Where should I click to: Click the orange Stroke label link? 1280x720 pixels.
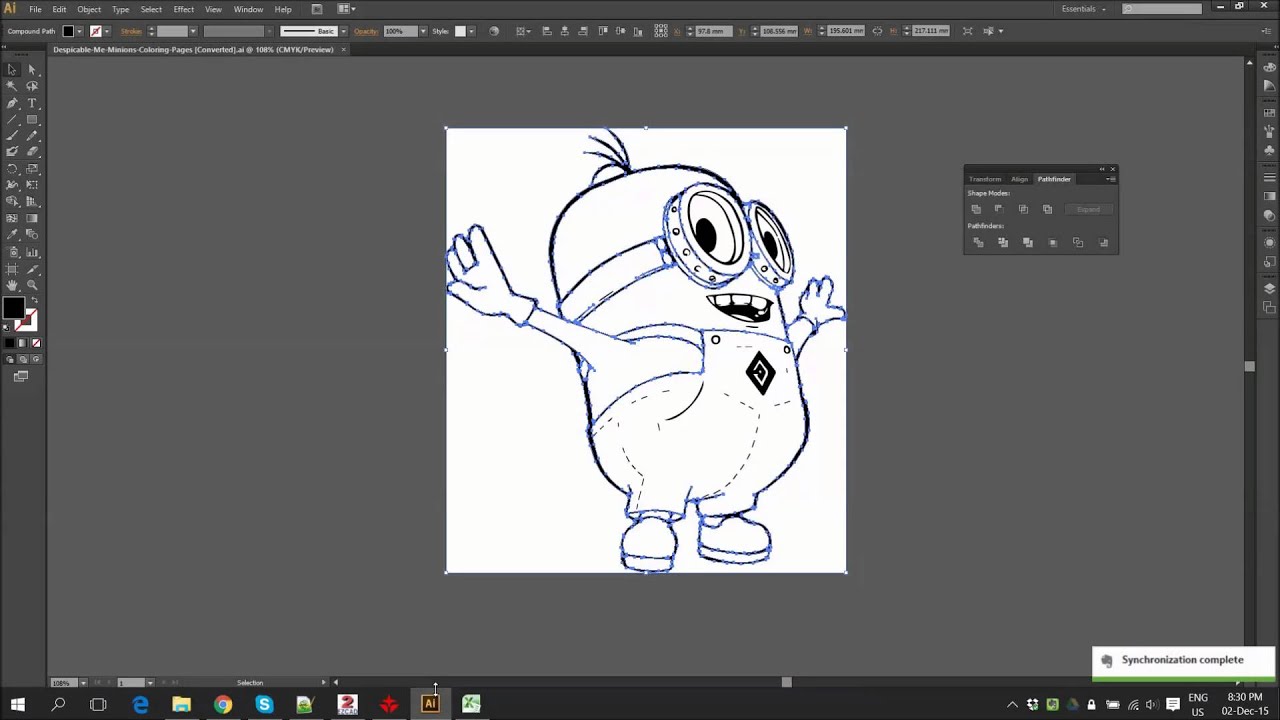tap(131, 31)
